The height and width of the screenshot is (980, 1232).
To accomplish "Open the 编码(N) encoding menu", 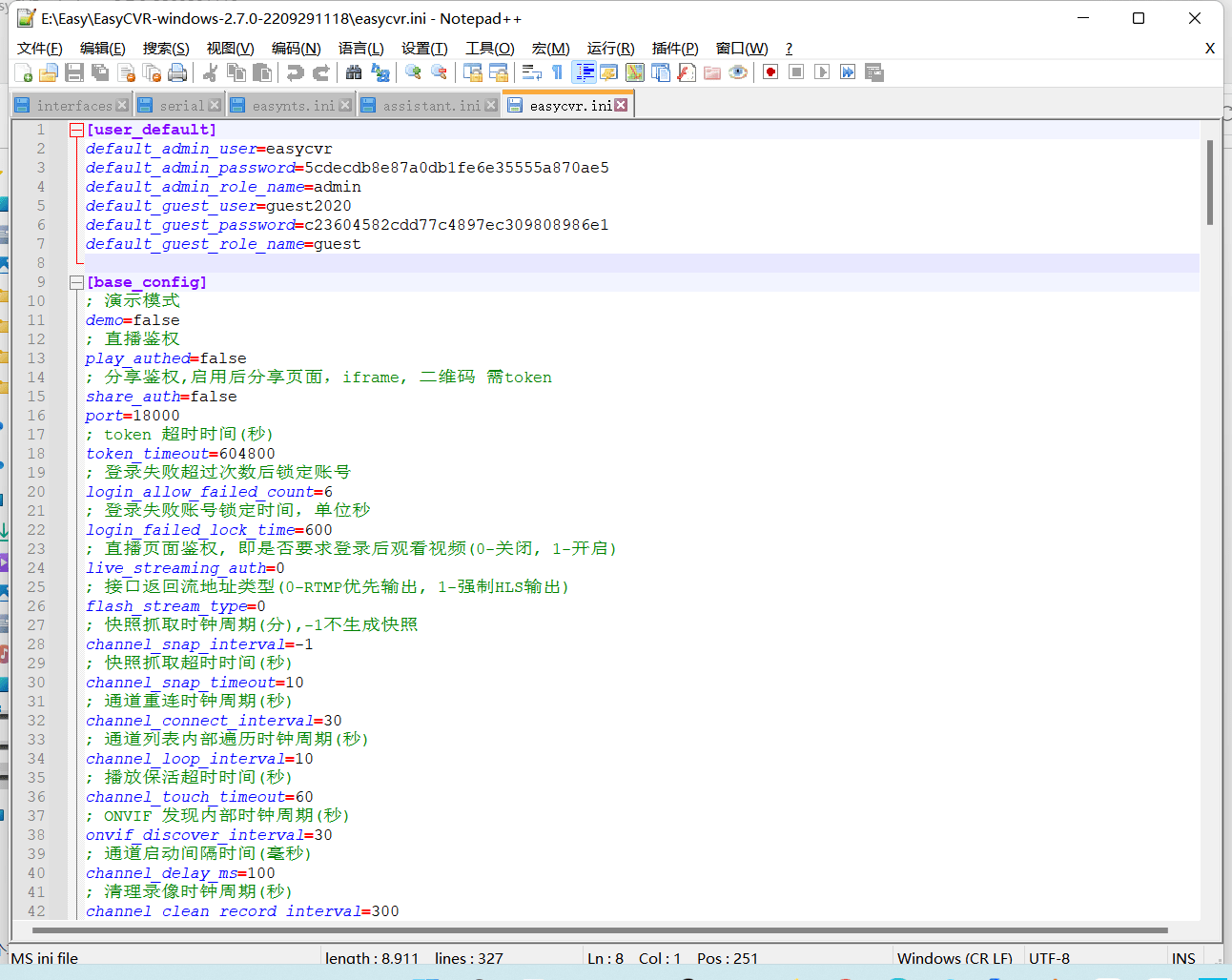I will pyautogui.click(x=296, y=49).
